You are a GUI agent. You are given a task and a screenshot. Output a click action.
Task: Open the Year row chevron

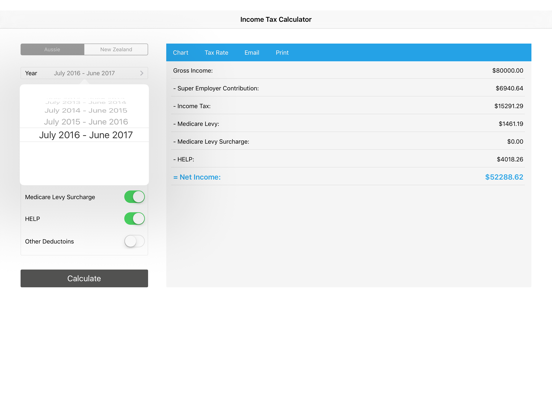tap(142, 73)
